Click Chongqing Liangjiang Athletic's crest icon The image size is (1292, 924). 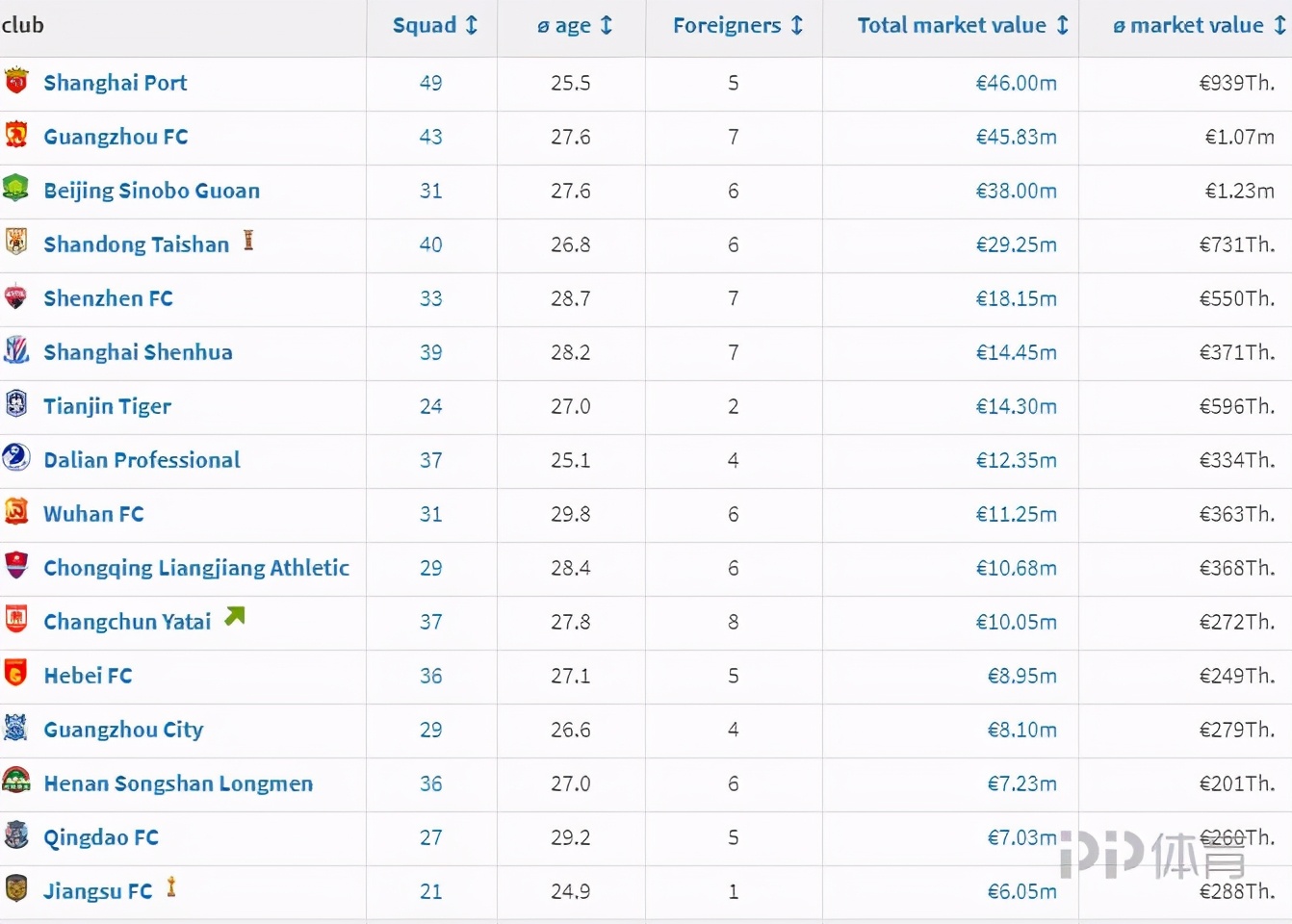tap(16, 565)
